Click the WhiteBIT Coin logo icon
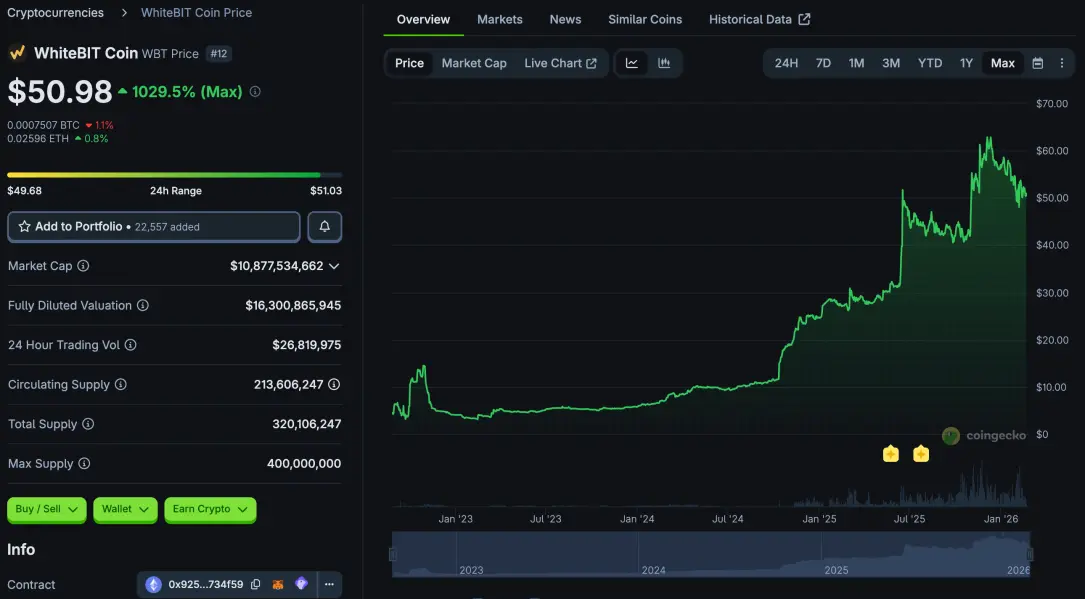The height and width of the screenshot is (599, 1085). tap(17, 53)
